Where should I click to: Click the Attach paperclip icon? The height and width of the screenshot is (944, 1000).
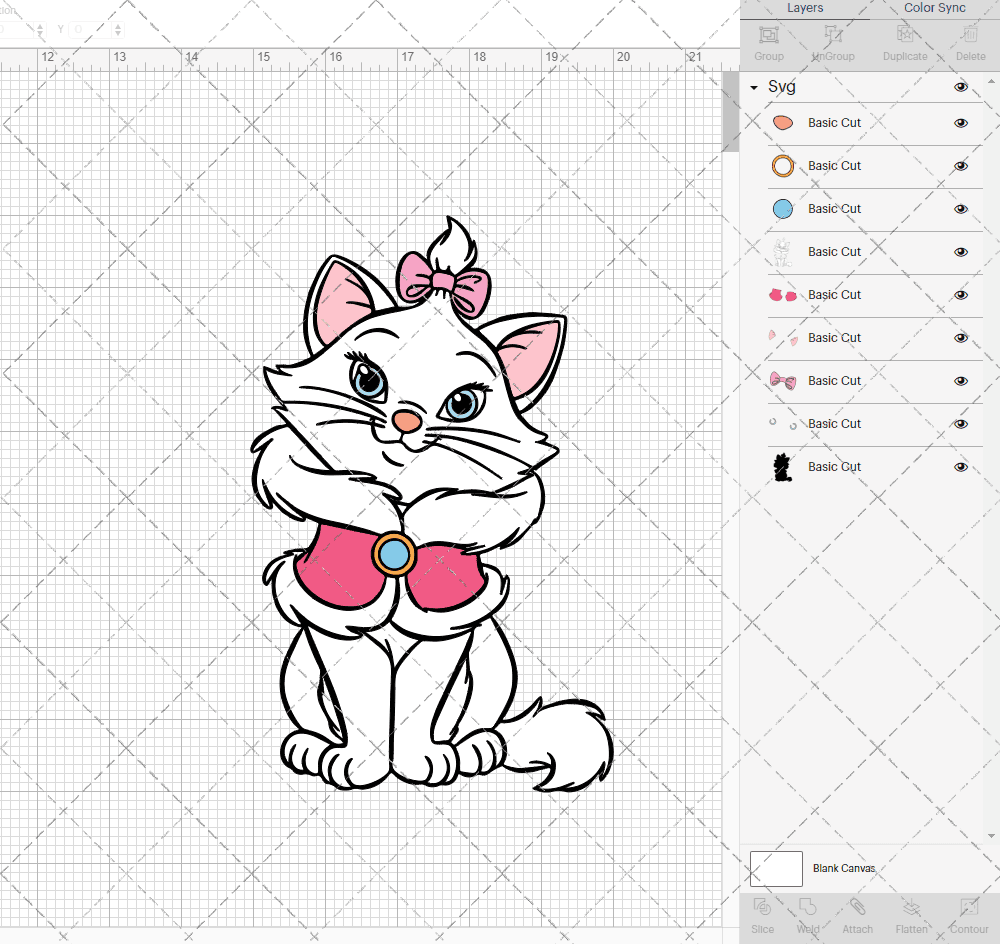(857, 907)
